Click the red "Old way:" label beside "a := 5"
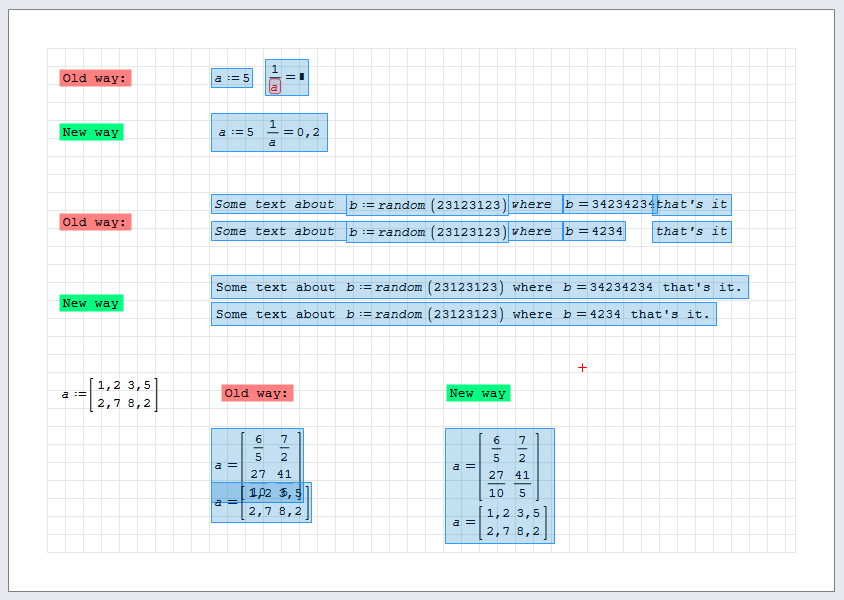This screenshot has height=600, width=844. tap(95, 78)
